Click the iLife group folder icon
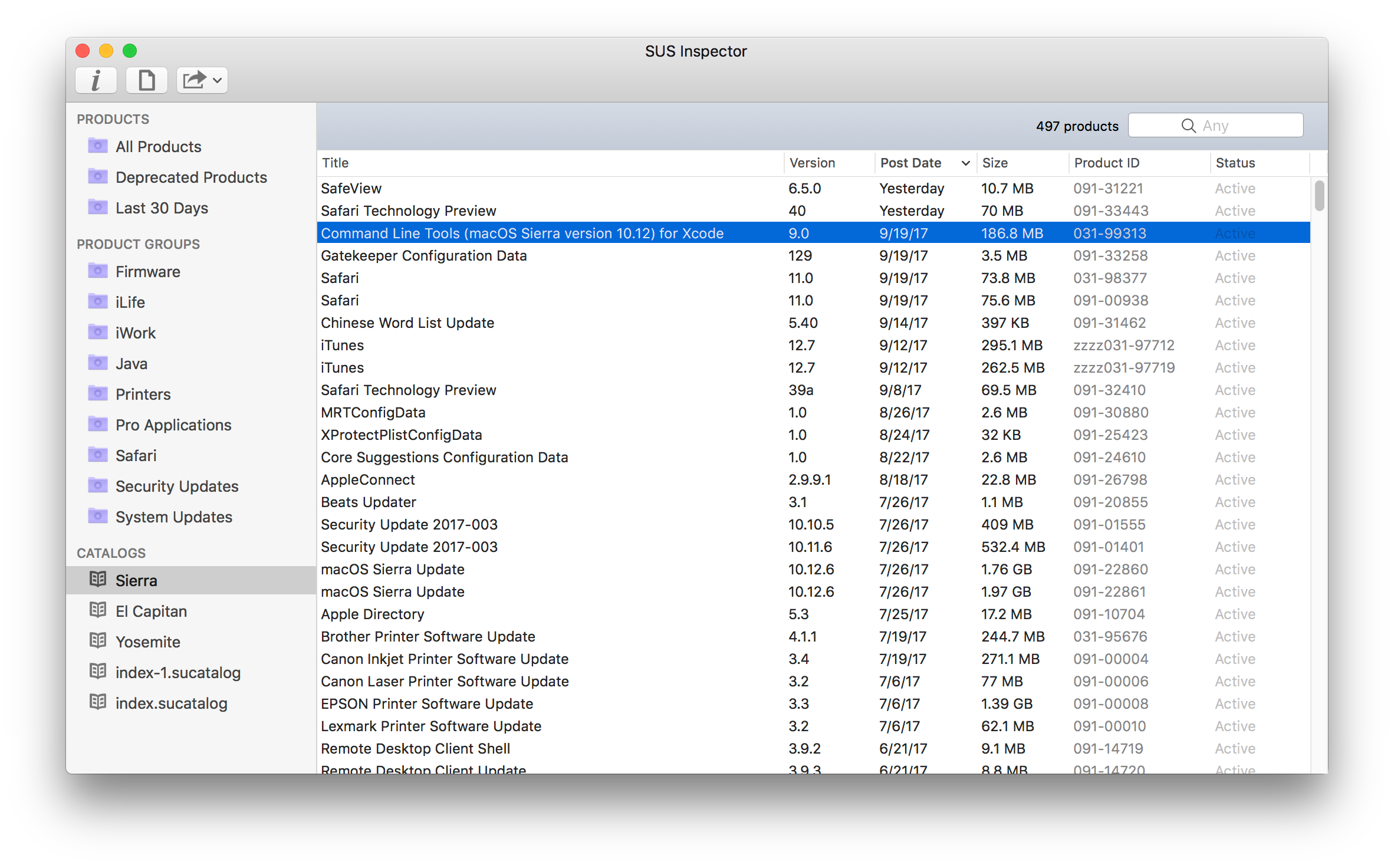 (x=98, y=301)
